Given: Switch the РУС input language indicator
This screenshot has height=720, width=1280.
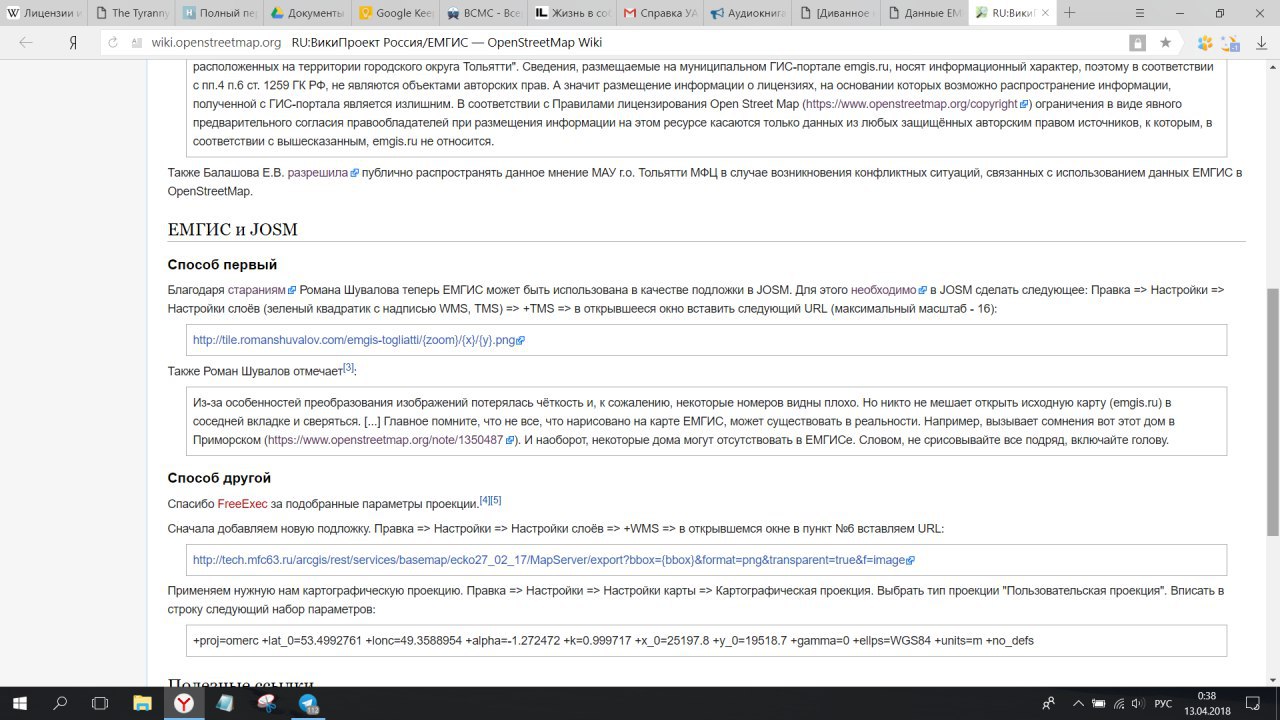Looking at the screenshot, I should tap(1163, 703).
